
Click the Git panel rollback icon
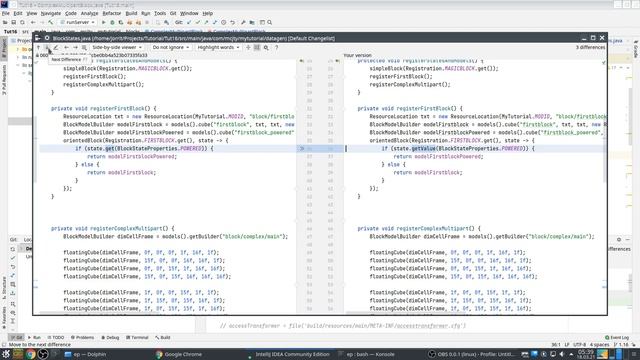[13, 267]
